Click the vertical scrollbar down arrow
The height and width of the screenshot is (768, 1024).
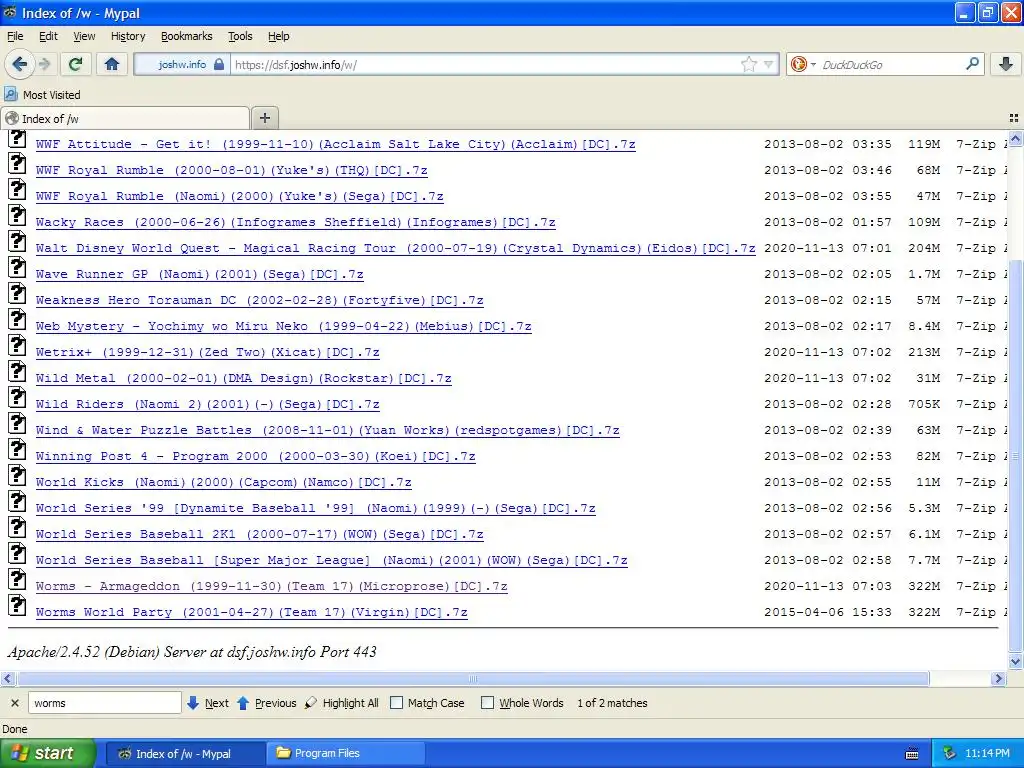pyautogui.click(x=1016, y=662)
